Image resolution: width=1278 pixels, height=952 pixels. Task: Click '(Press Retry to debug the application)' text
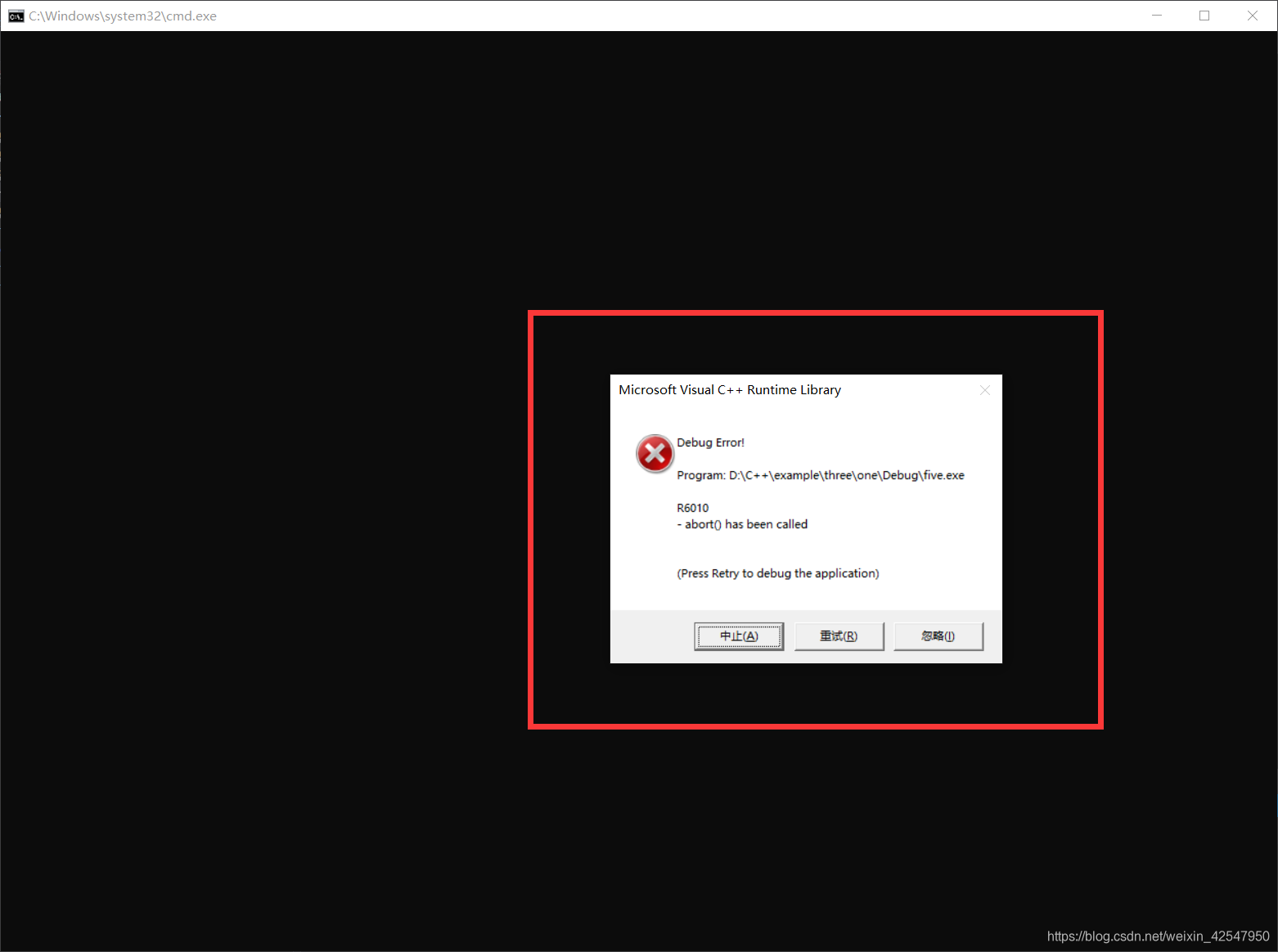pyautogui.click(x=778, y=573)
